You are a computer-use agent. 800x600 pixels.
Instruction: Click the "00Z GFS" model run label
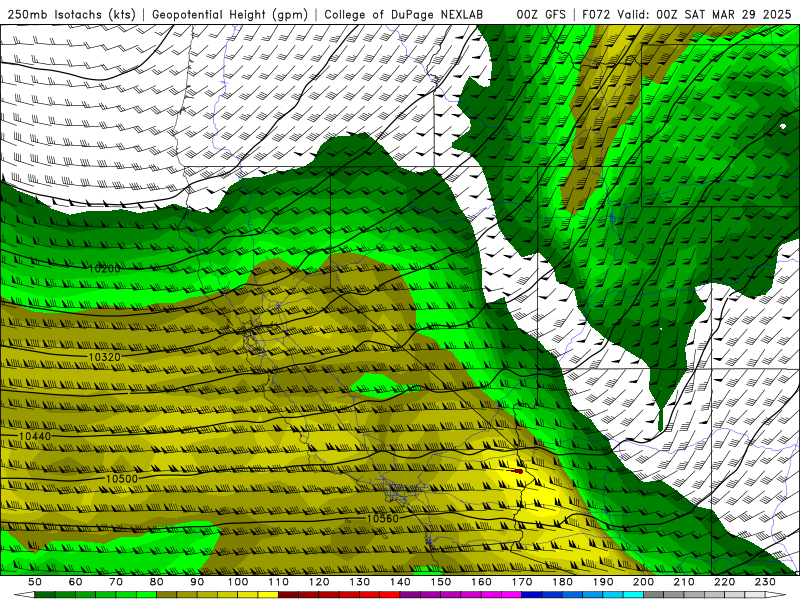point(541,15)
